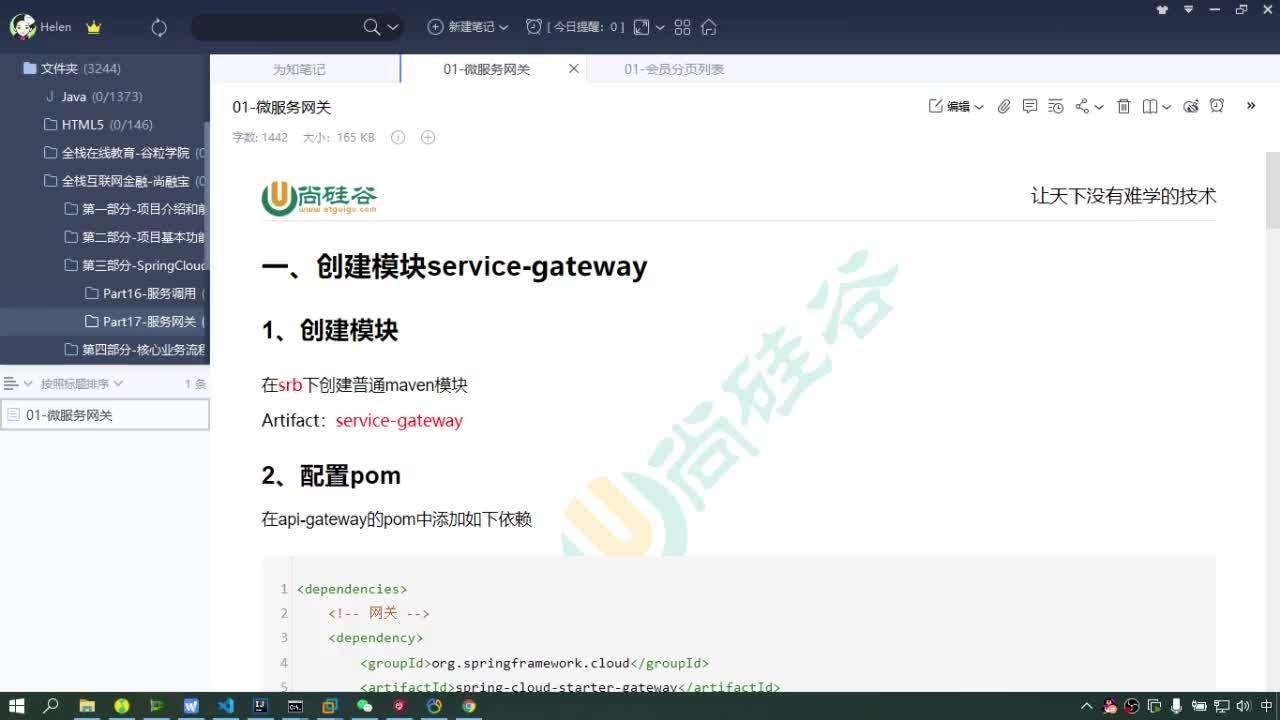Toggle reading mode book icon
The image size is (1280, 720).
point(1150,106)
